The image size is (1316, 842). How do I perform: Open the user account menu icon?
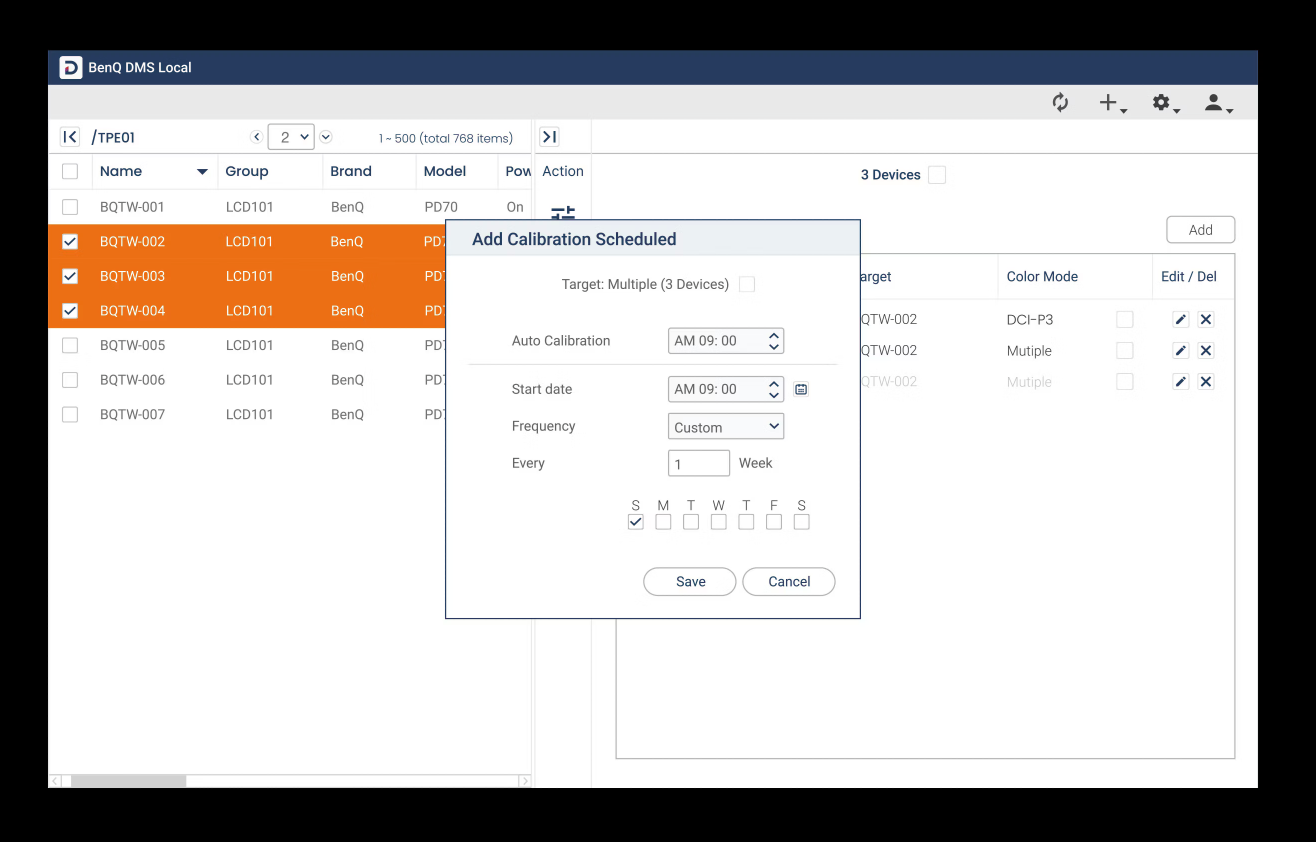tap(1216, 103)
